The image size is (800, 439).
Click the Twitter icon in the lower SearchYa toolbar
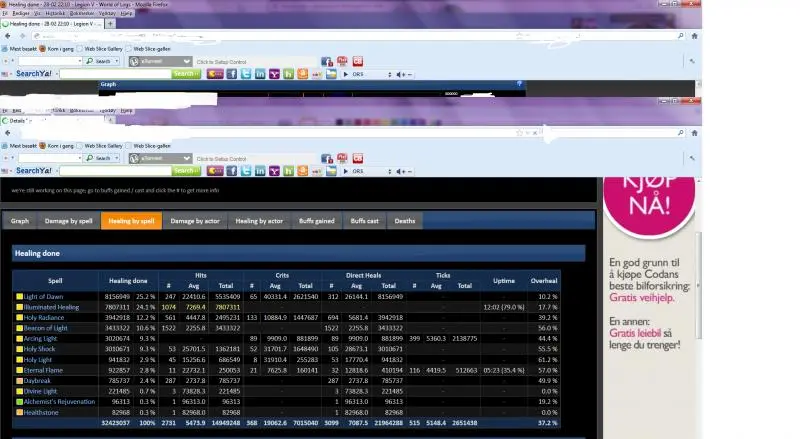pyautogui.click(x=246, y=172)
